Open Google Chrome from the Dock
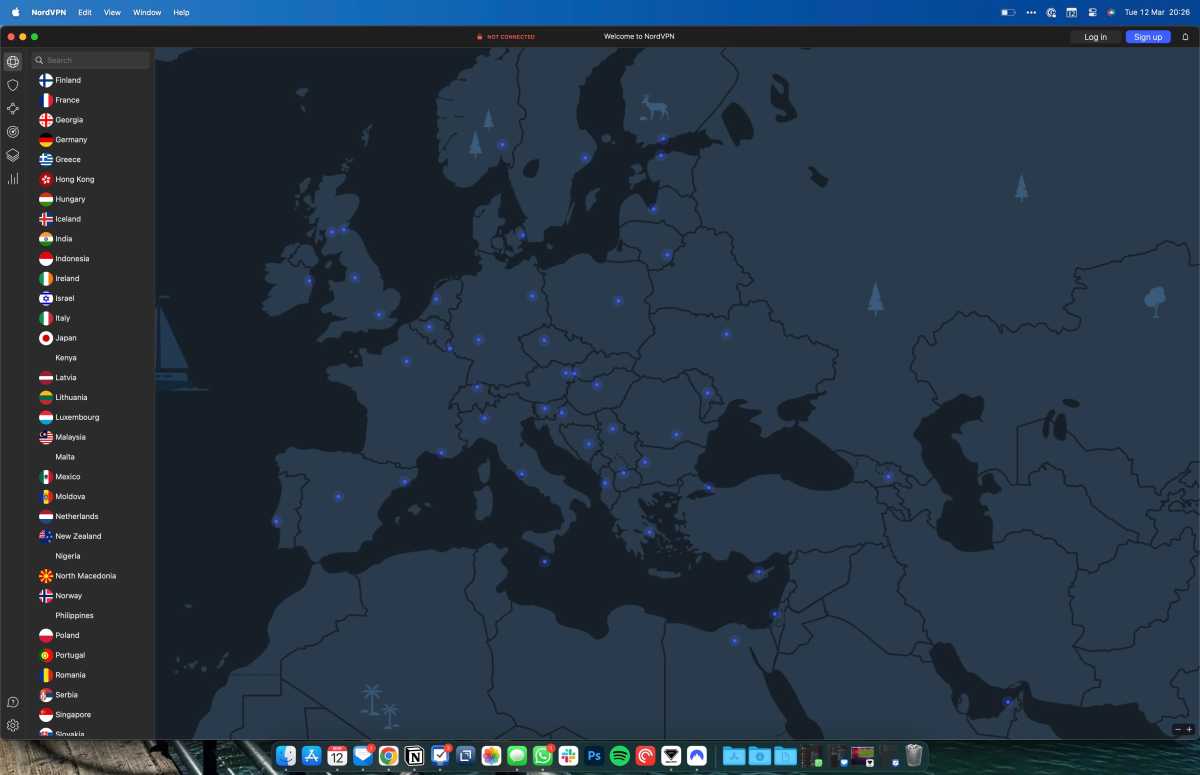The height and width of the screenshot is (775, 1200). [389, 755]
